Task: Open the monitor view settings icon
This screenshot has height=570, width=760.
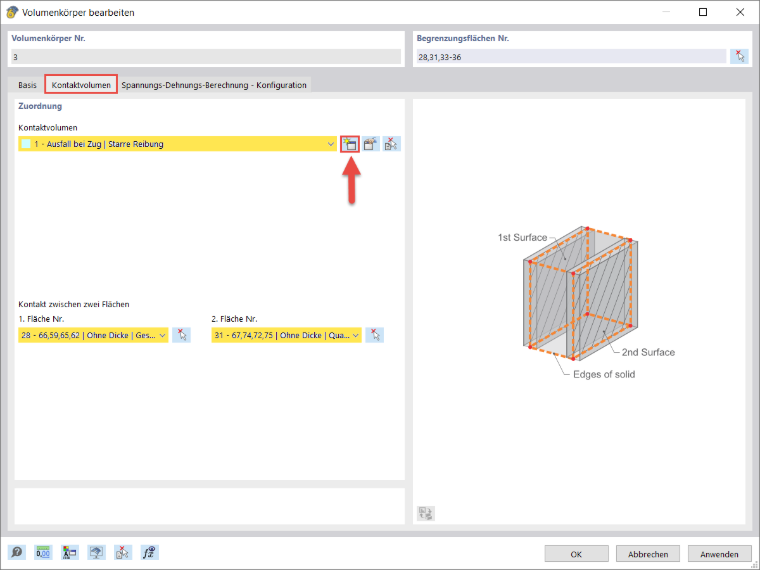Action: pos(96,552)
